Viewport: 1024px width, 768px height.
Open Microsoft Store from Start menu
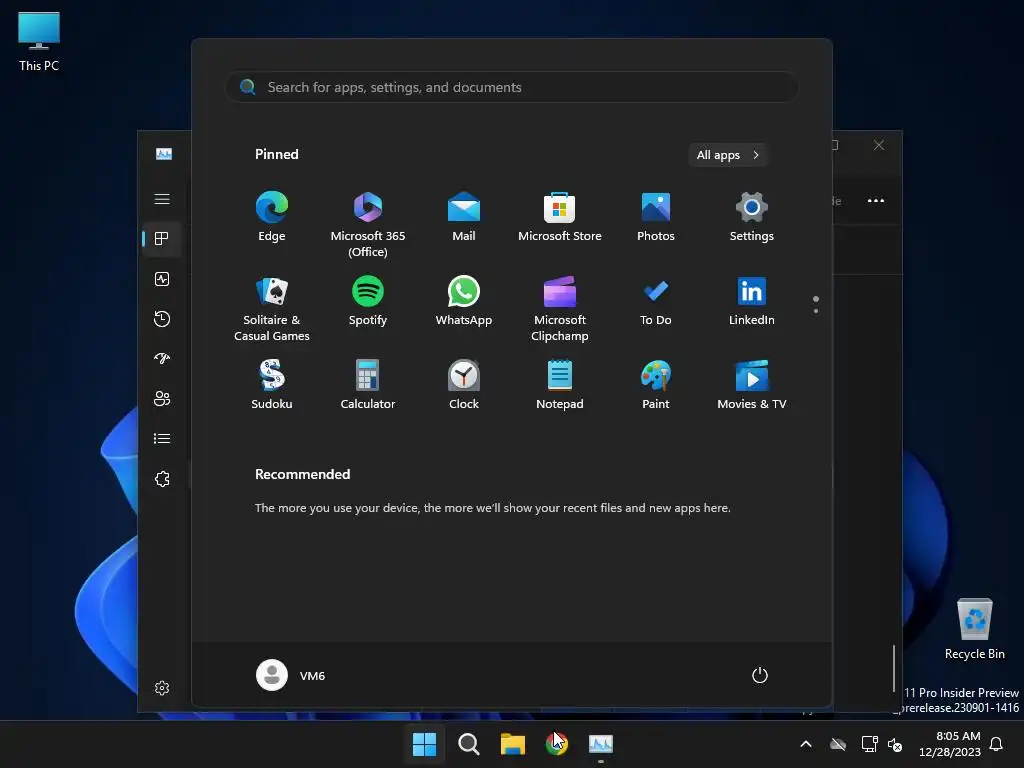[x=560, y=216]
